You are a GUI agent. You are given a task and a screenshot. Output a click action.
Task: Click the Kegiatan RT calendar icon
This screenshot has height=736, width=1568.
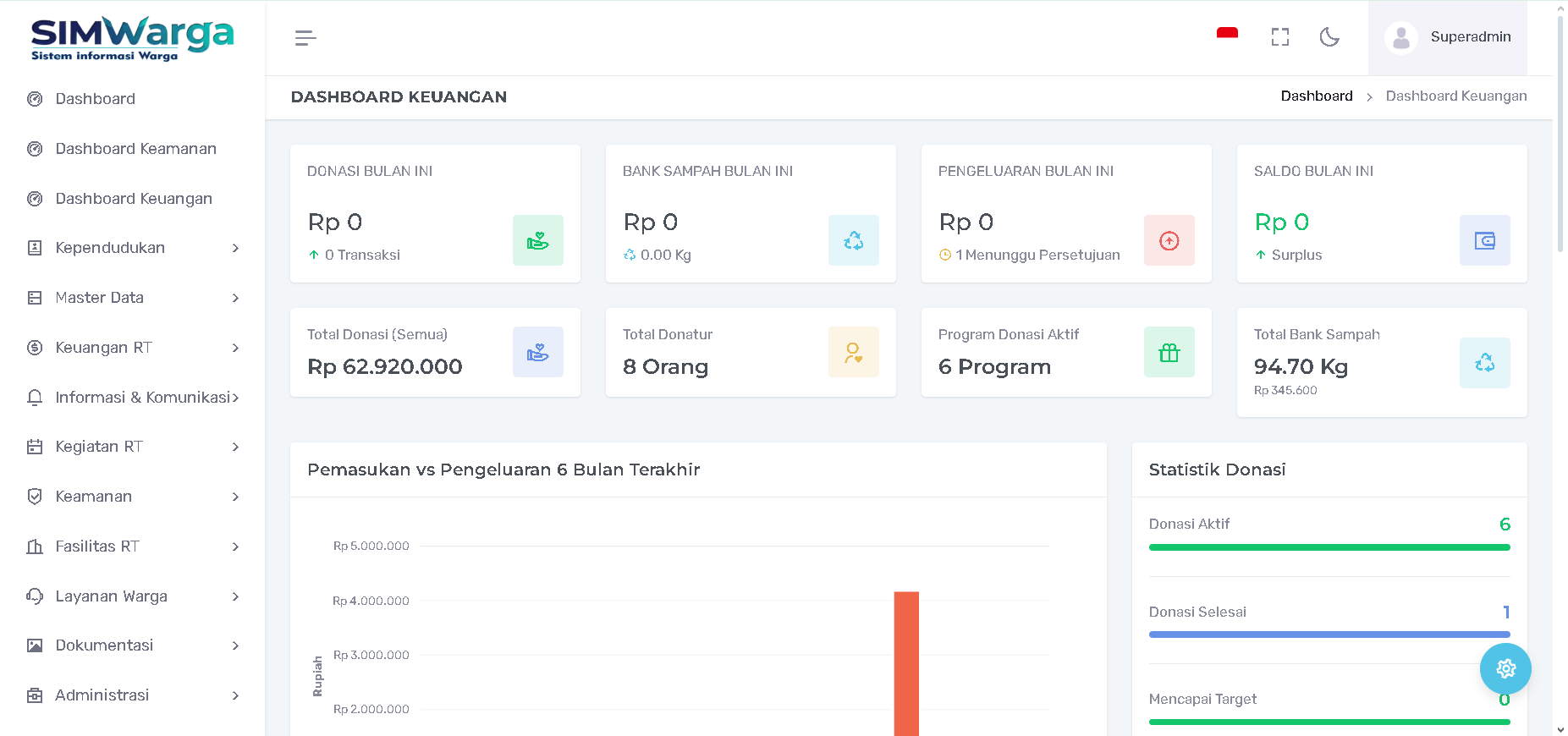click(x=35, y=447)
